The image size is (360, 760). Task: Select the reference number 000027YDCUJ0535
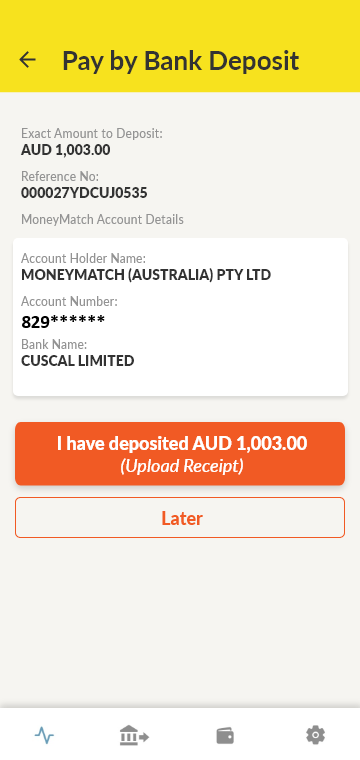tap(84, 193)
